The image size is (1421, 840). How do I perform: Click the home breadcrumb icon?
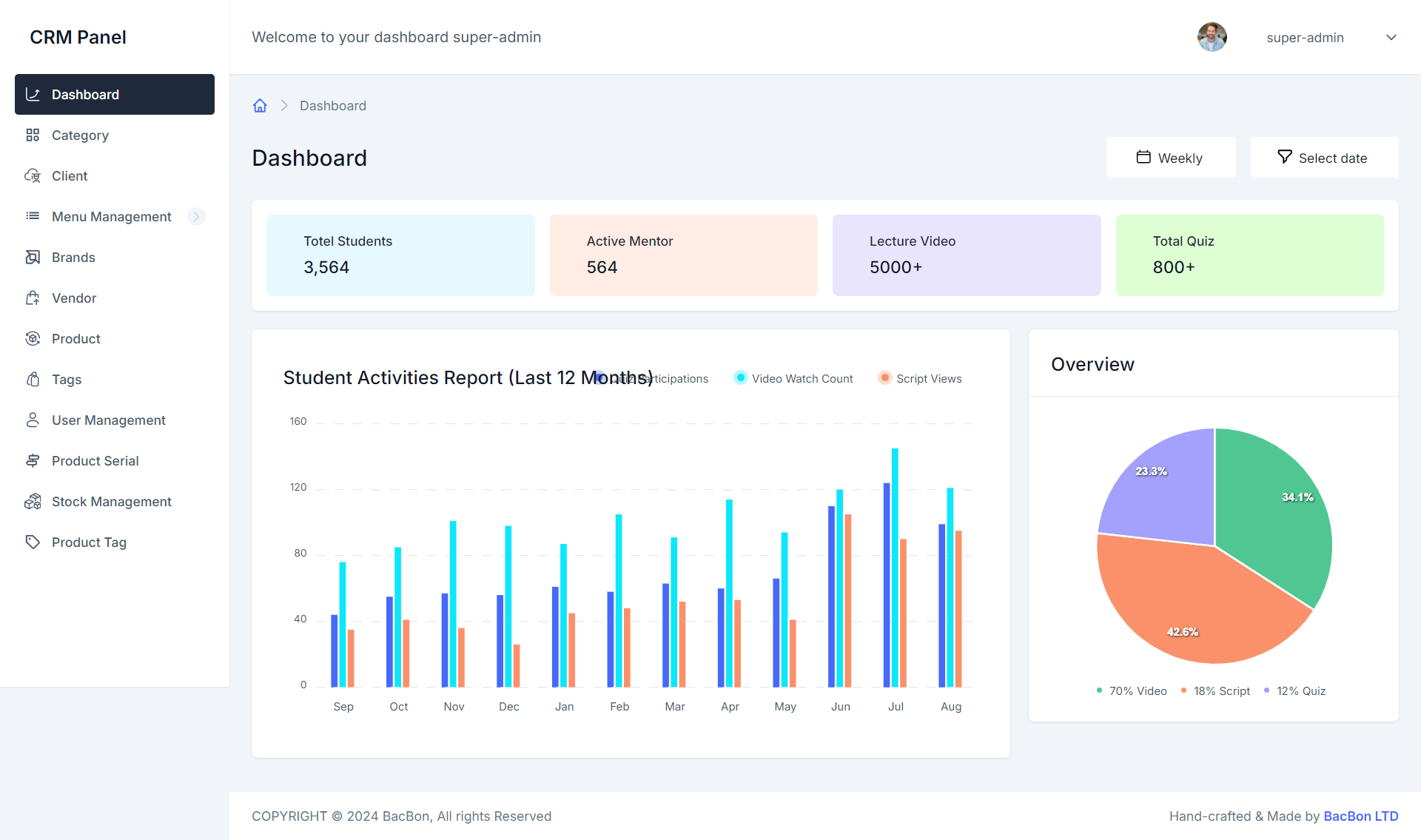click(x=260, y=105)
